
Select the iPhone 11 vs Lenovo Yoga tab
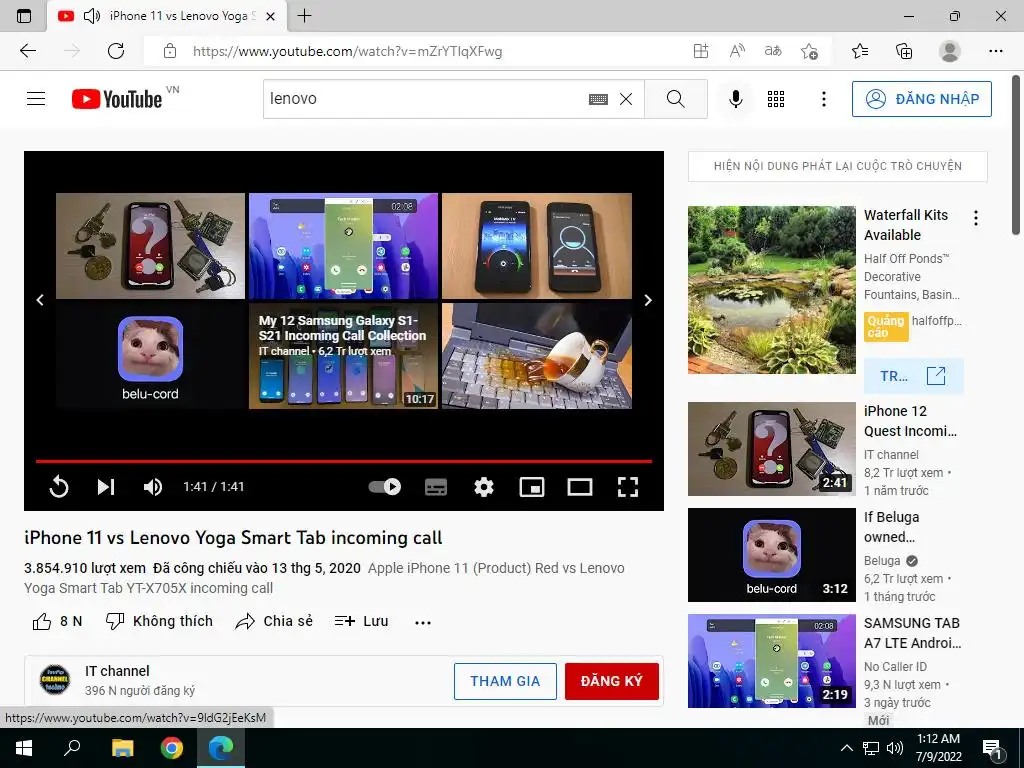[x=167, y=16]
